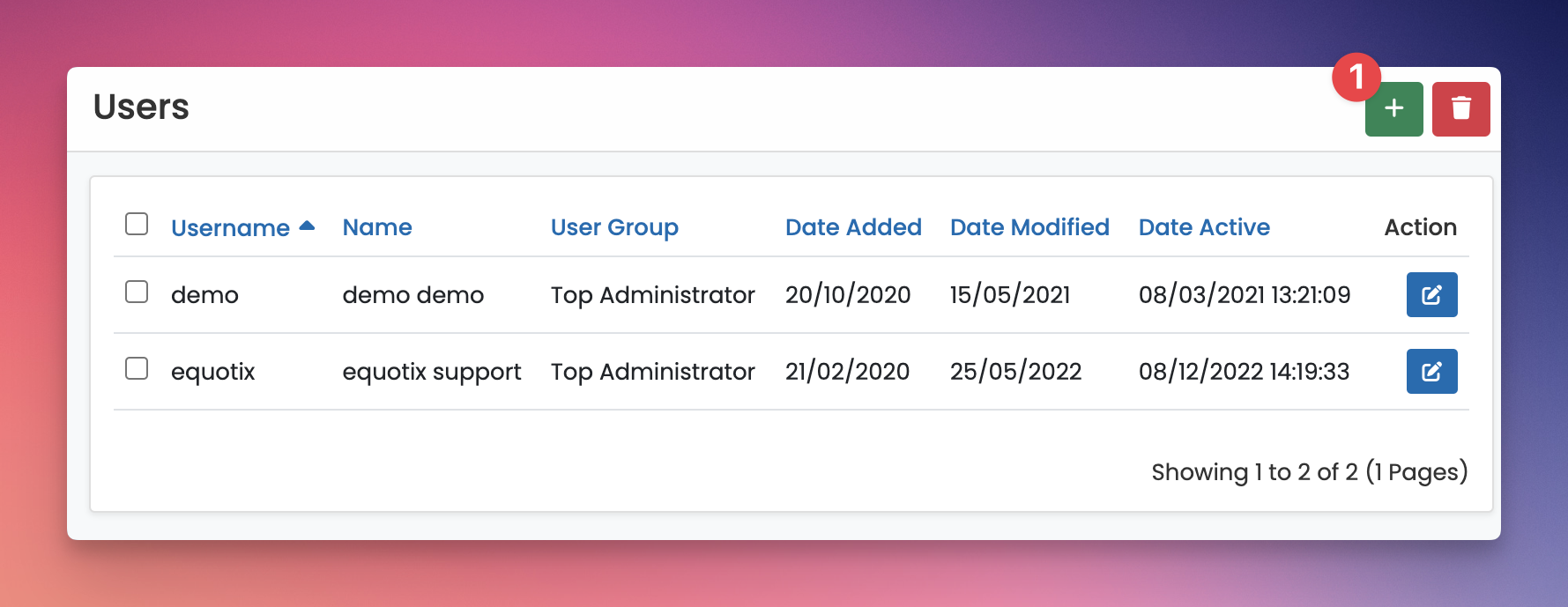Click the equotix support name cell

pyautogui.click(x=432, y=372)
